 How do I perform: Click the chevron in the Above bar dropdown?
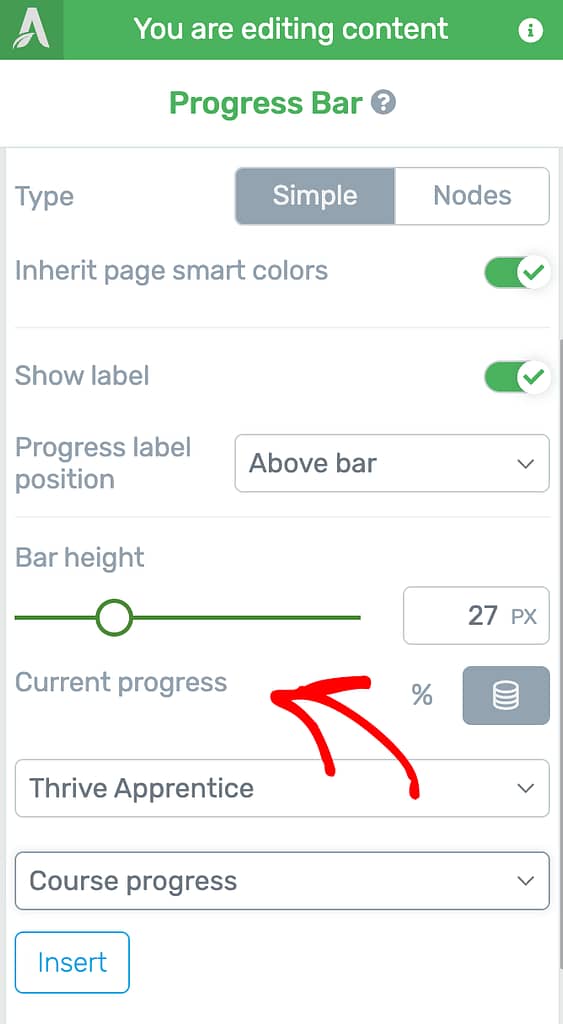point(525,464)
